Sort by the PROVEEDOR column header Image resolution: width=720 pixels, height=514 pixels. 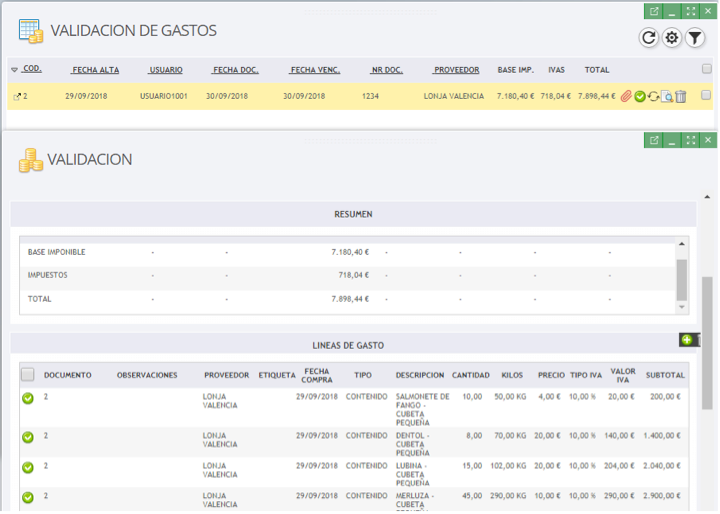(456, 70)
